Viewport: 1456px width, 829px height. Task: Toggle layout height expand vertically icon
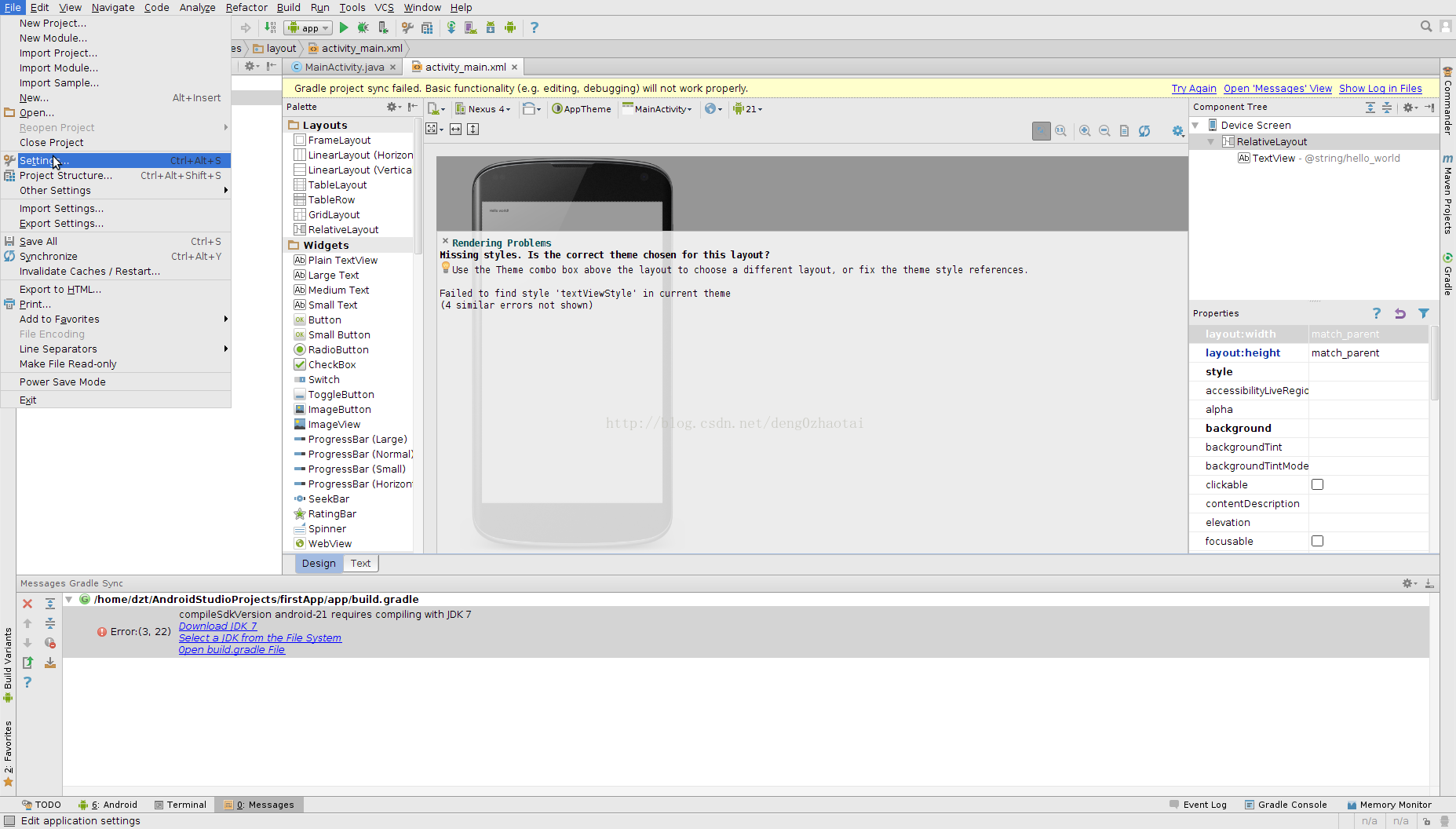473,129
